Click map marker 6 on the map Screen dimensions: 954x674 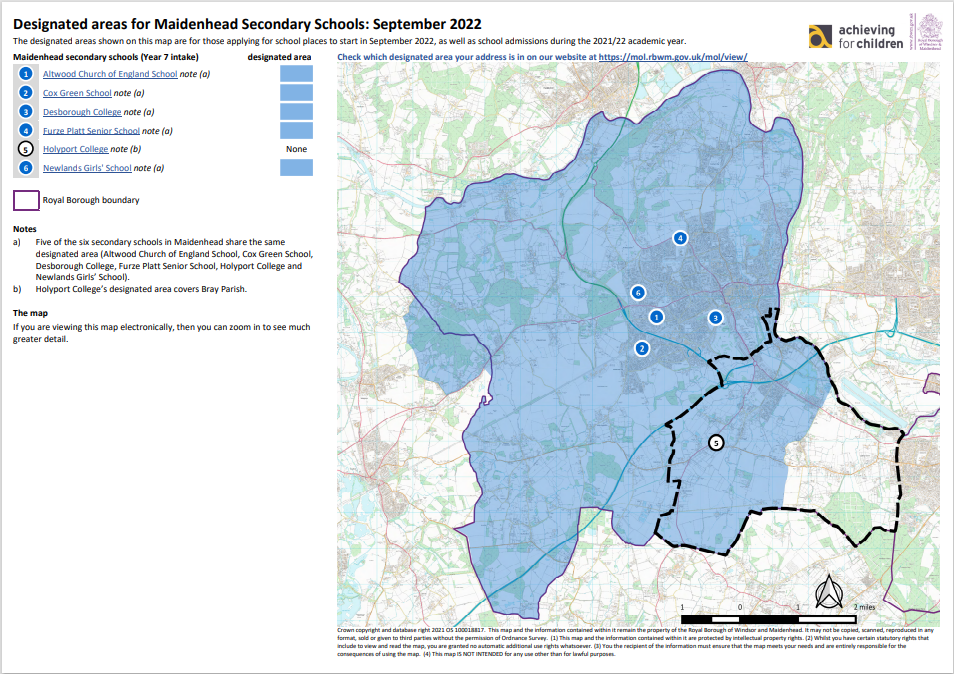[x=637, y=292]
